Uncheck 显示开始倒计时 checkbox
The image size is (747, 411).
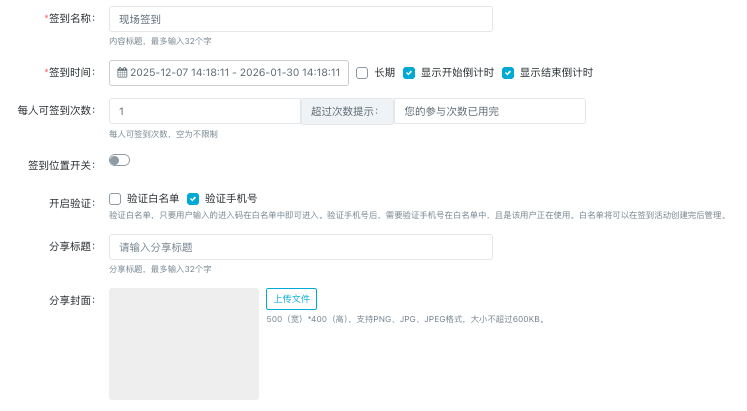pyautogui.click(x=409, y=73)
